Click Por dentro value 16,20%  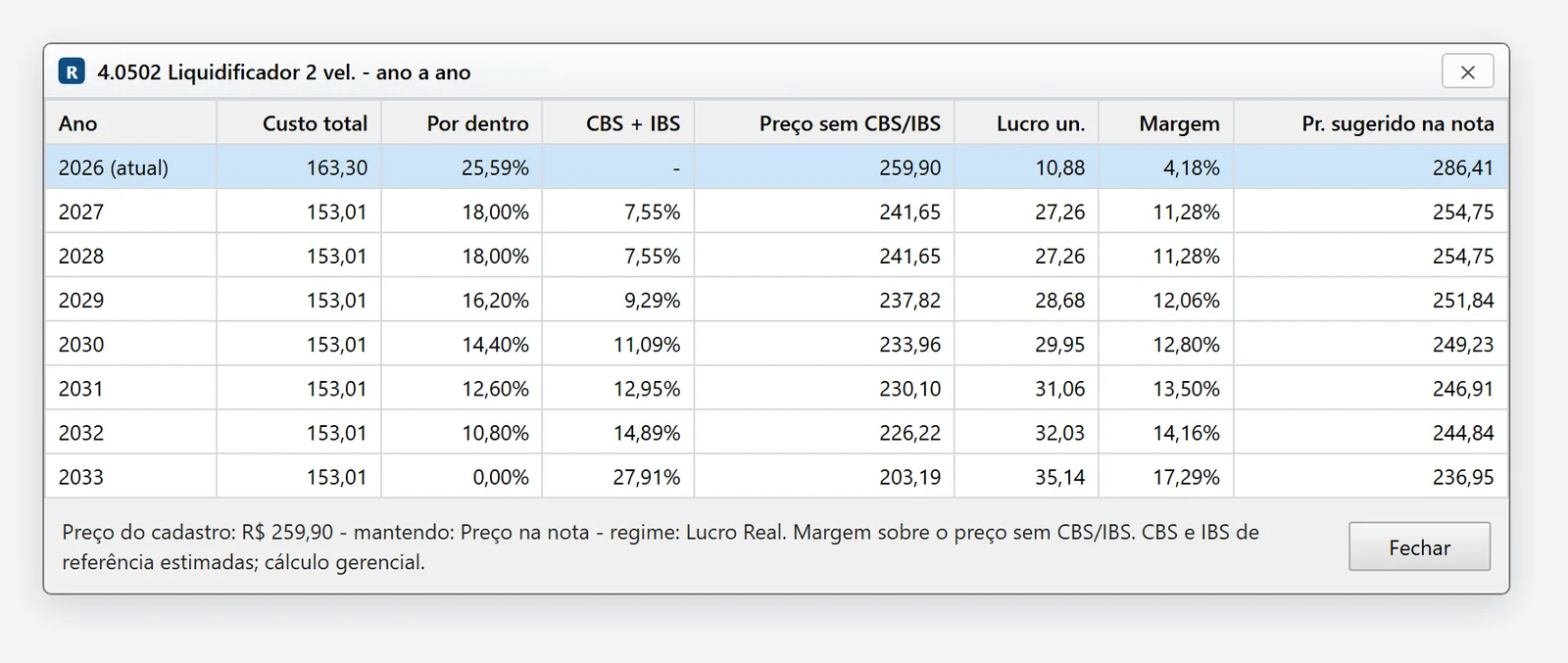pos(495,300)
